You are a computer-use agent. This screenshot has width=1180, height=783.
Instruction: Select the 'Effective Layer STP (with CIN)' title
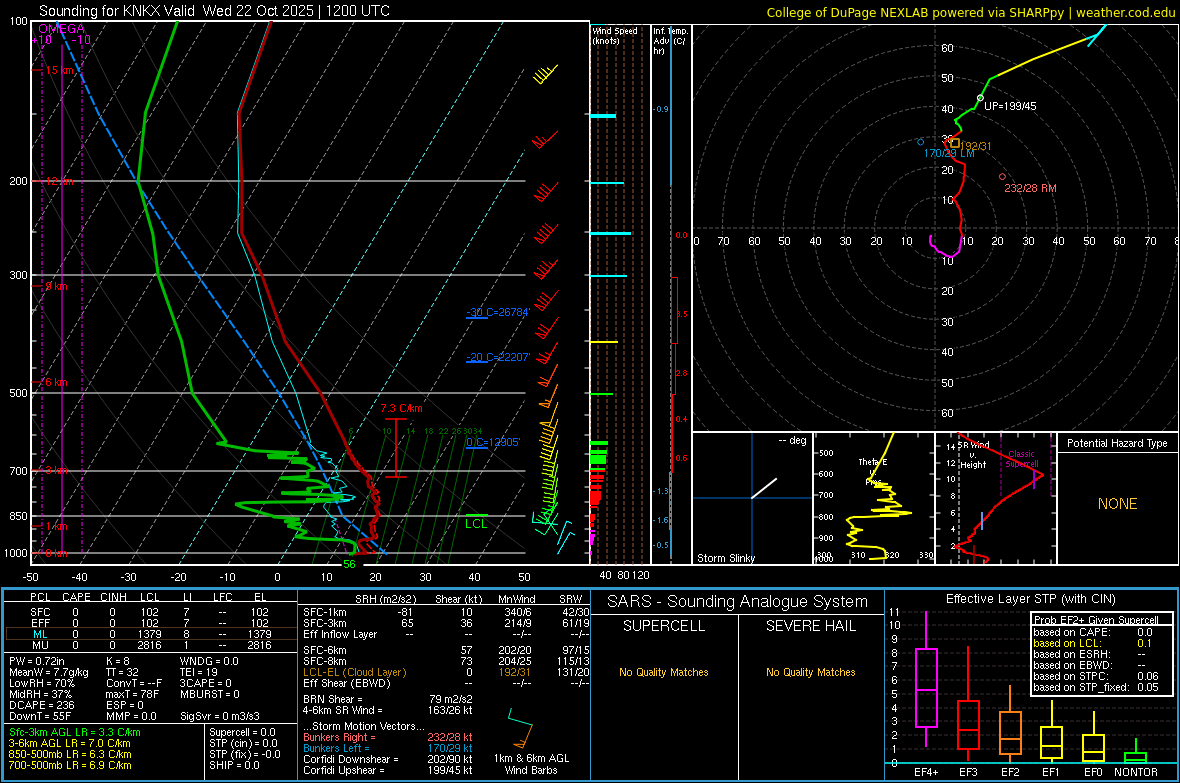coord(1030,599)
